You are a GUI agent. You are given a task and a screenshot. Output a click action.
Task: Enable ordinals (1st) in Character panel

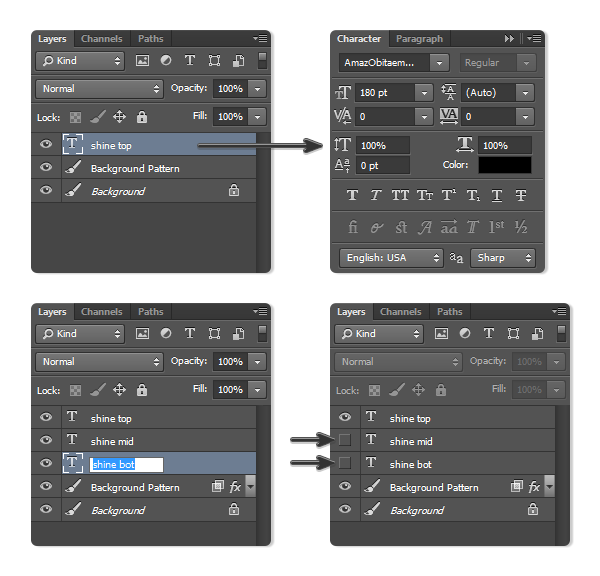point(496,227)
